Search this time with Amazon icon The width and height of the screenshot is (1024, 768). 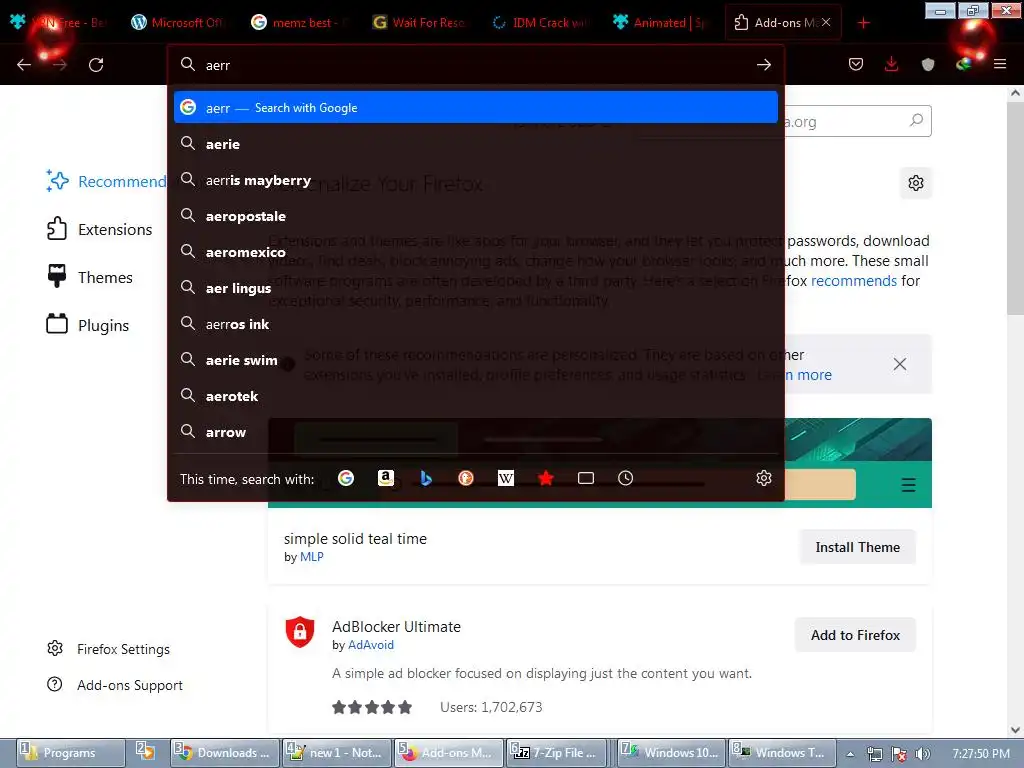pyautogui.click(x=386, y=478)
